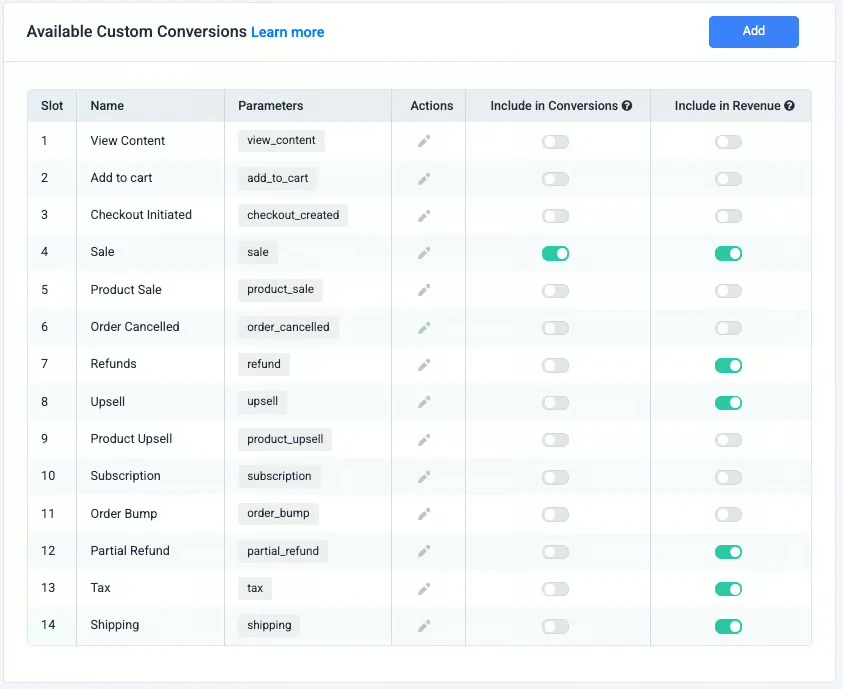Disable Sale in conversions

click(555, 254)
